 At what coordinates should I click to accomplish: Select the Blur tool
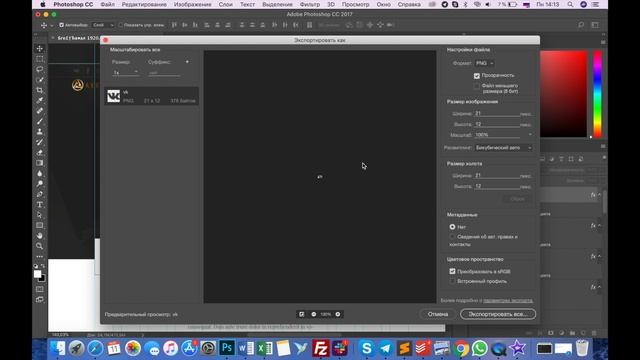(x=40, y=173)
